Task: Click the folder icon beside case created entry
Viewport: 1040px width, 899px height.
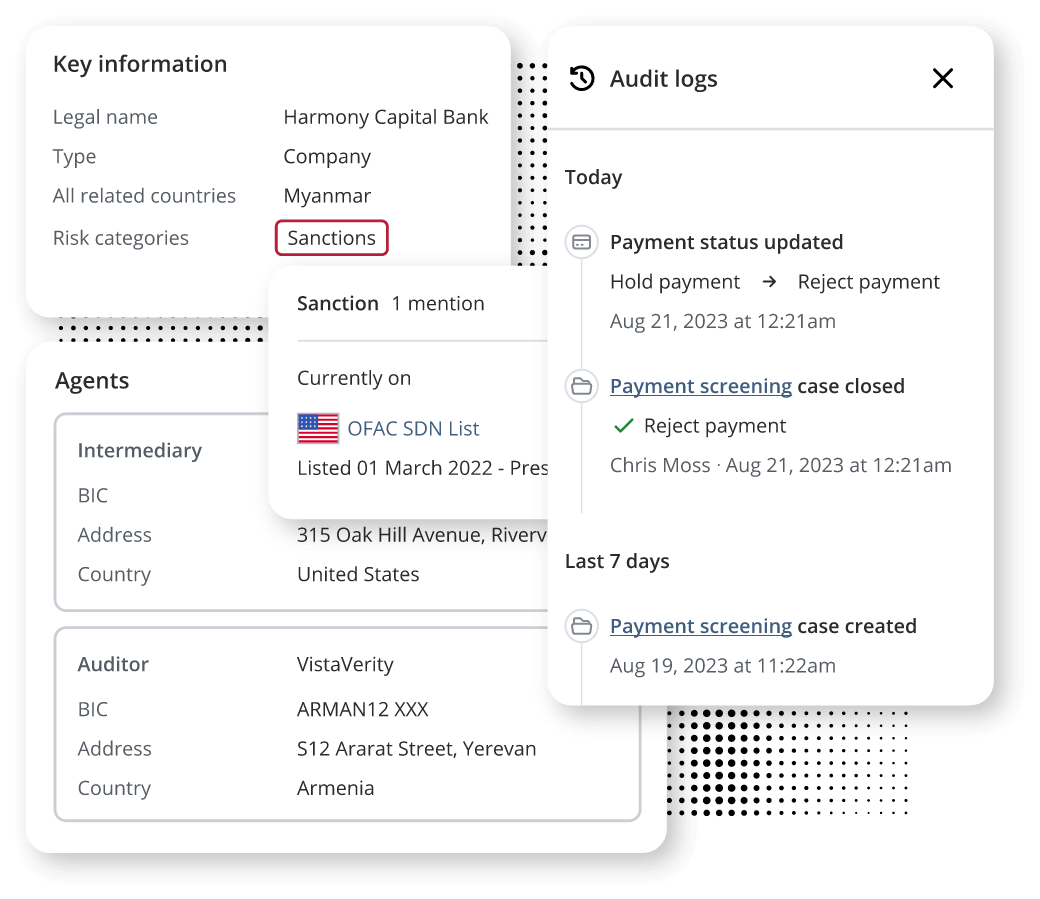Action: click(x=582, y=626)
